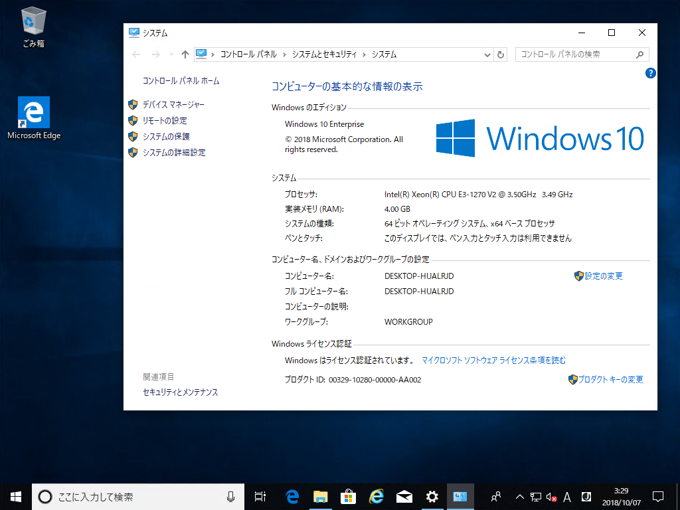680x510 pixels.
Task: Open the Recycle Bin desktop icon
Action: [x=33, y=27]
